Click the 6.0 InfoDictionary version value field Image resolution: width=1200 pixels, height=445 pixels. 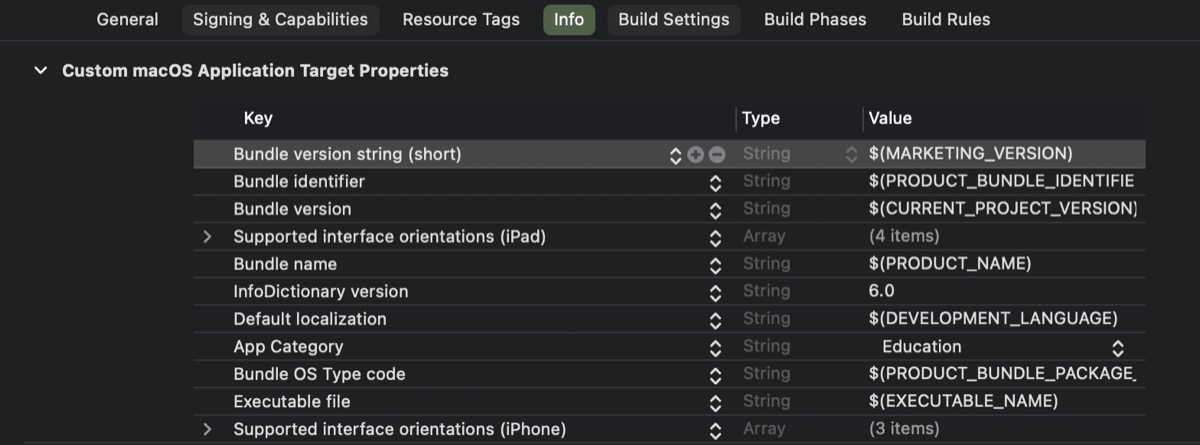1004,292
